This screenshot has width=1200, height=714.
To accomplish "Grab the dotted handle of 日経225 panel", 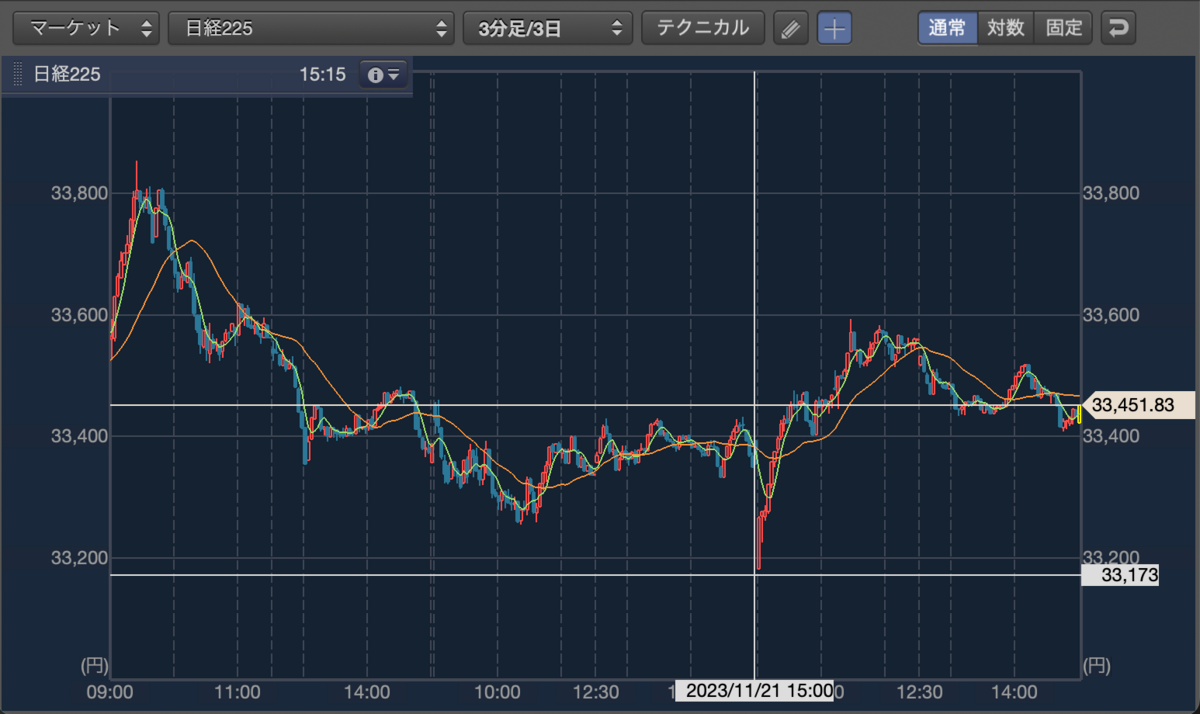I will 16,75.
